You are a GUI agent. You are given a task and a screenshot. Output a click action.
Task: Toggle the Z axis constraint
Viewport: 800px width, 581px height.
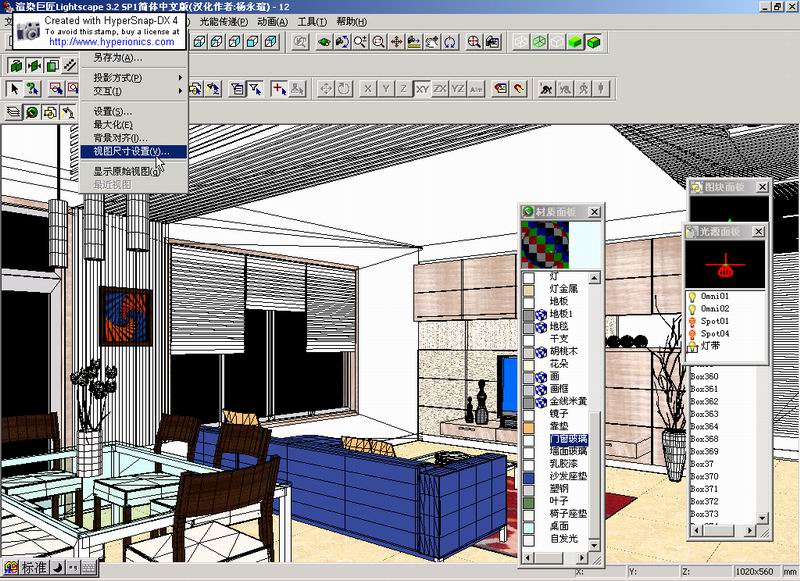point(404,89)
